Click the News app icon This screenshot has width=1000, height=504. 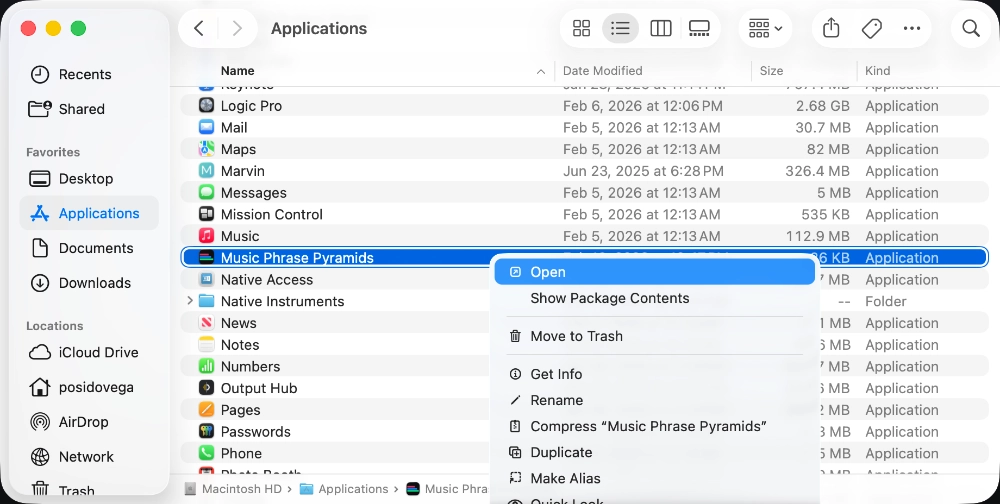[206, 322]
